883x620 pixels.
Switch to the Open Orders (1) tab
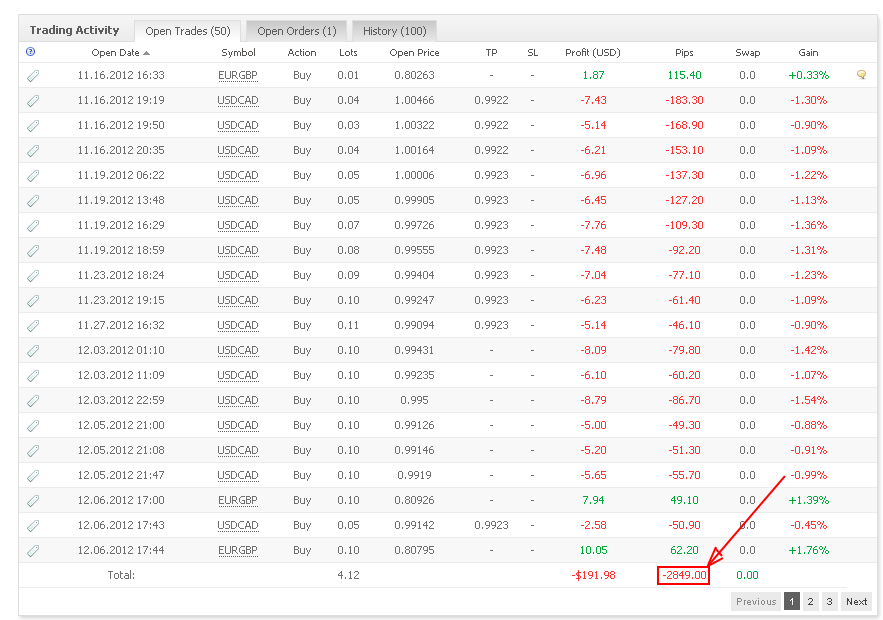point(296,31)
